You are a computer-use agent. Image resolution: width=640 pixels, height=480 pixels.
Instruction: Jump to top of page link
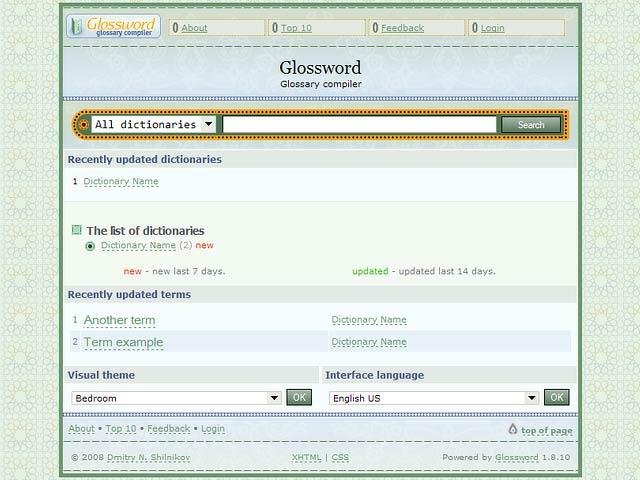(x=547, y=430)
